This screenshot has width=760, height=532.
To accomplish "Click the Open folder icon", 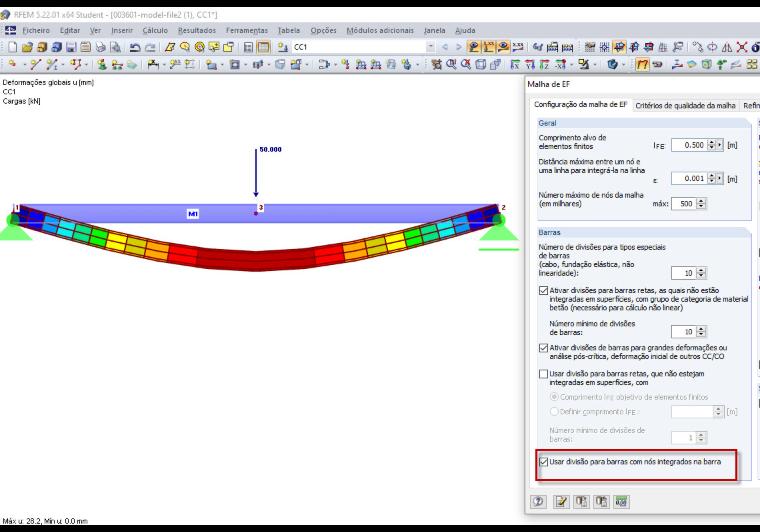I will pyautogui.click(x=27, y=47).
